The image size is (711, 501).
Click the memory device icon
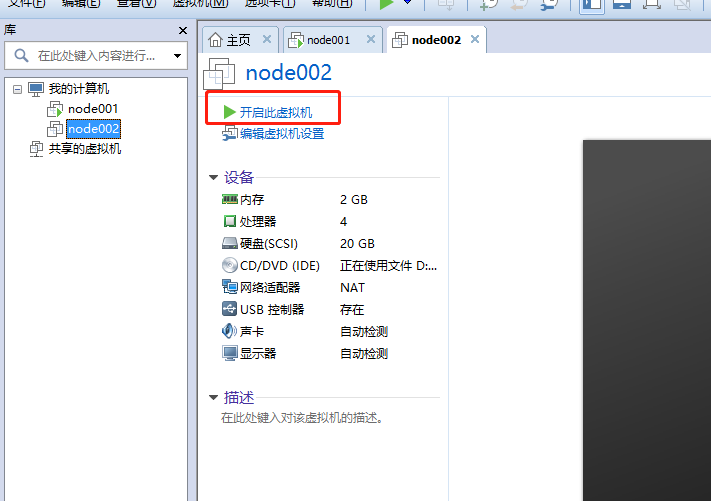tap(230, 199)
